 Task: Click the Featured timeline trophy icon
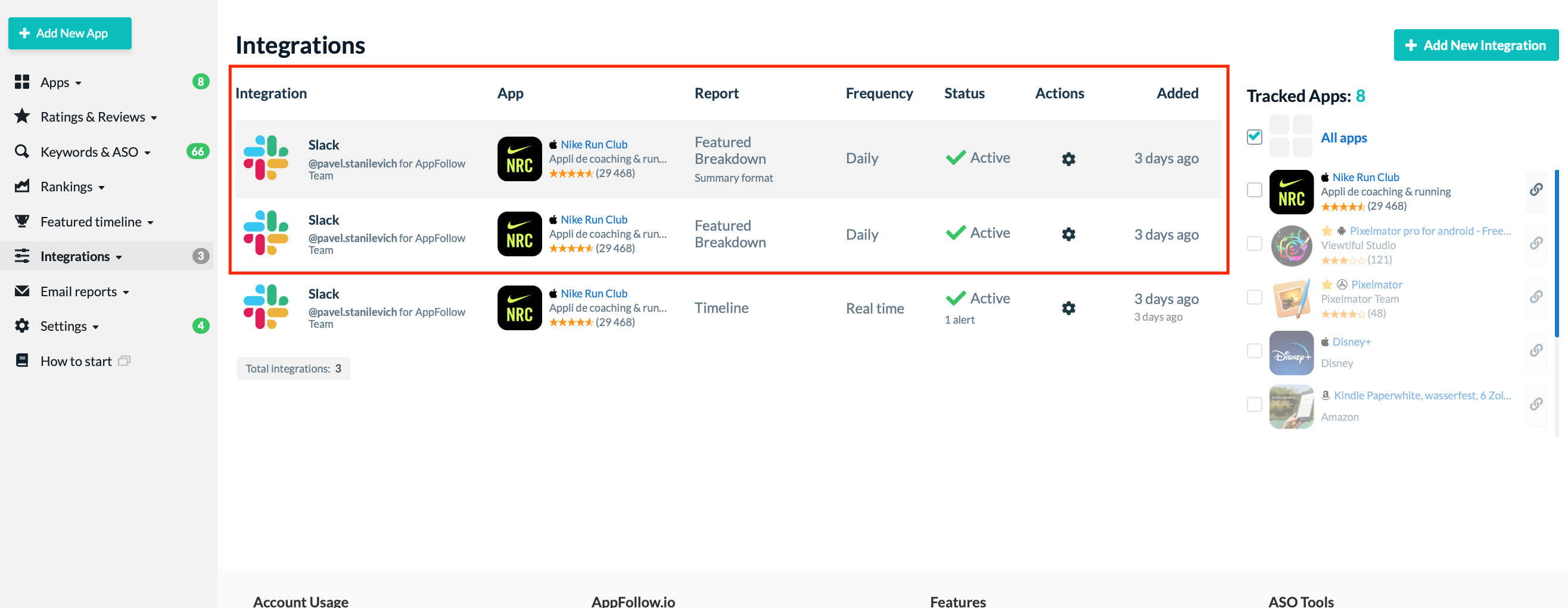(x=22, y=221)
